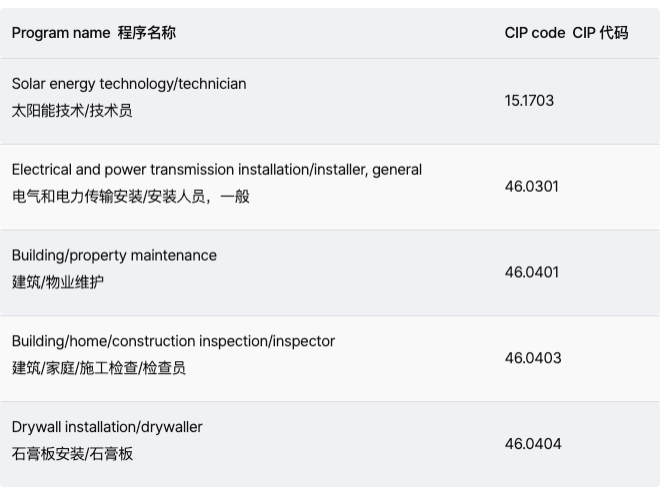Click CIP code 15.1703
The height and width of the screenshot is (492, 664).
click(x=529, y=101)
